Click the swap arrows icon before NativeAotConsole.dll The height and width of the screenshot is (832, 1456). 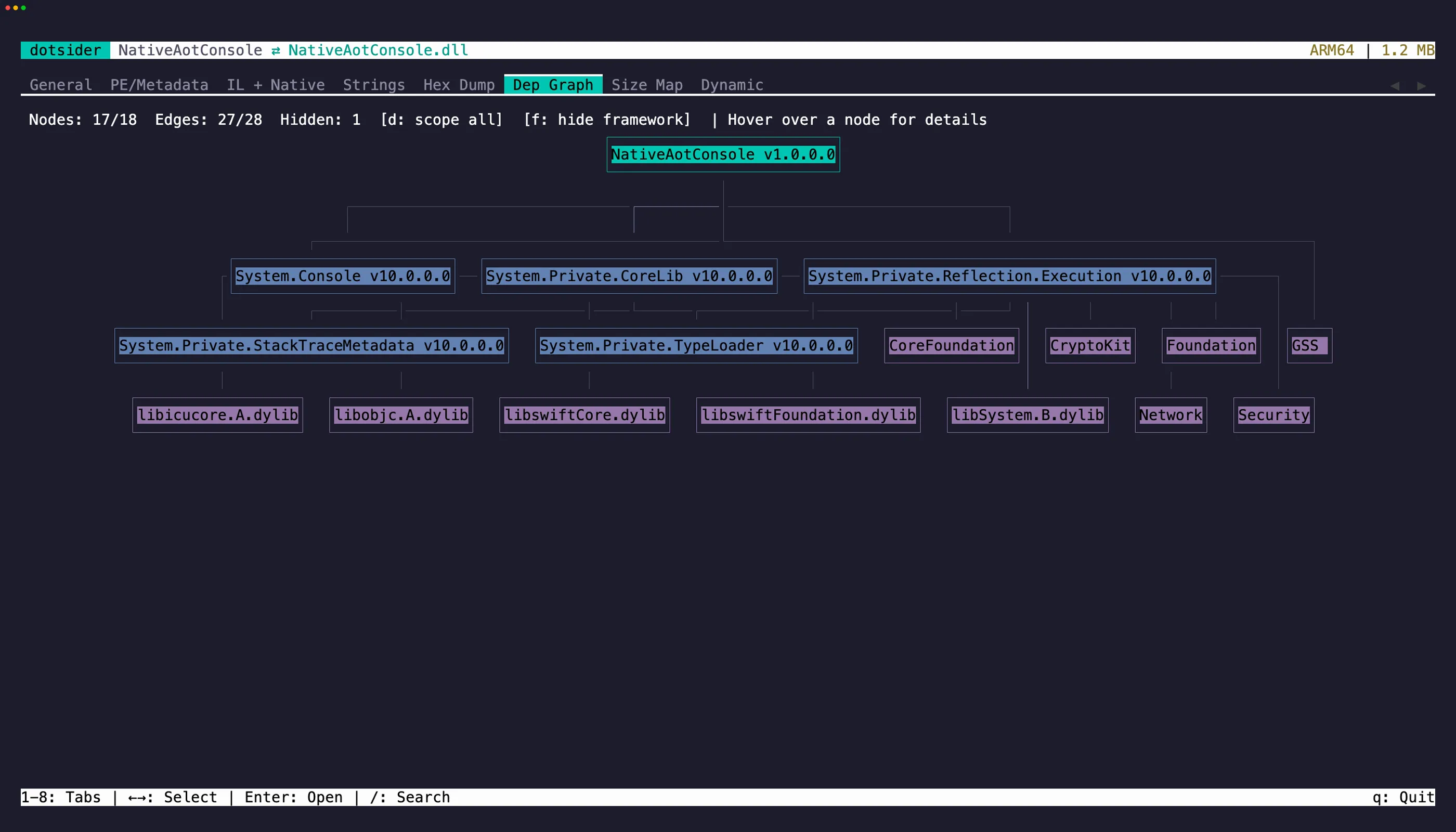pos(276,51)
